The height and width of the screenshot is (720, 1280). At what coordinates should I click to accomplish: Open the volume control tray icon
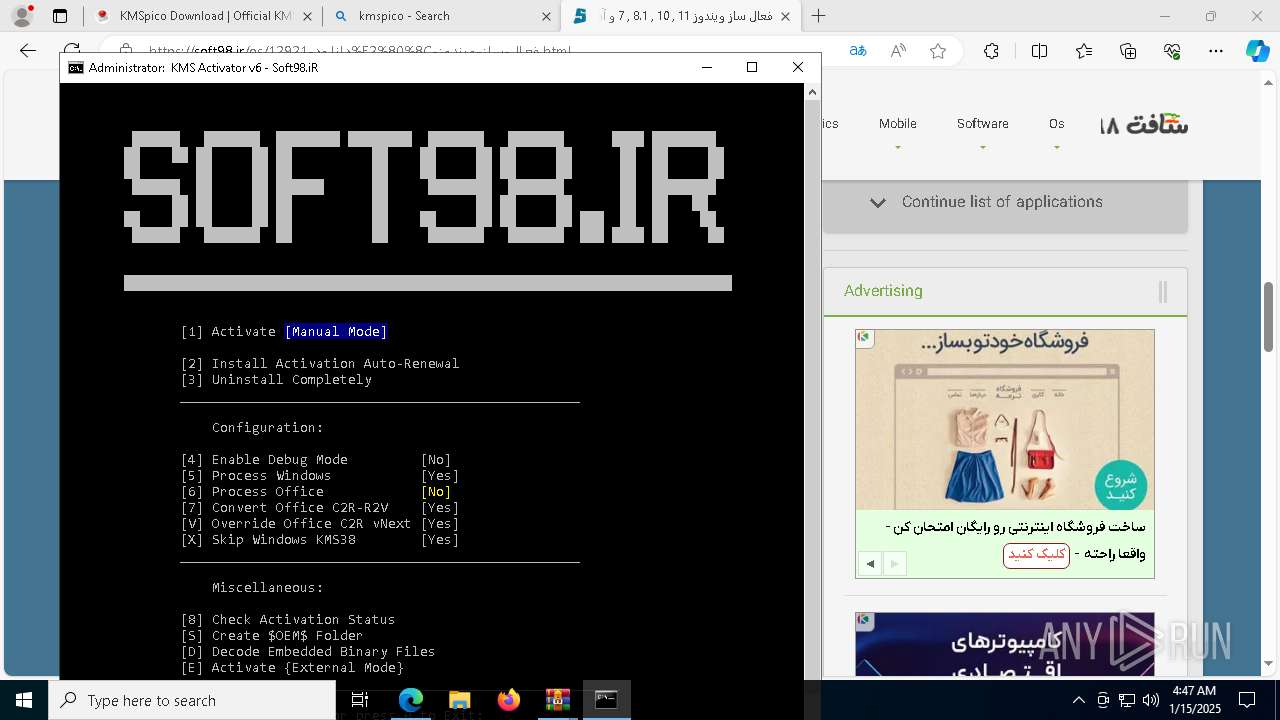pyautogui.click(x=1150, y=700)
